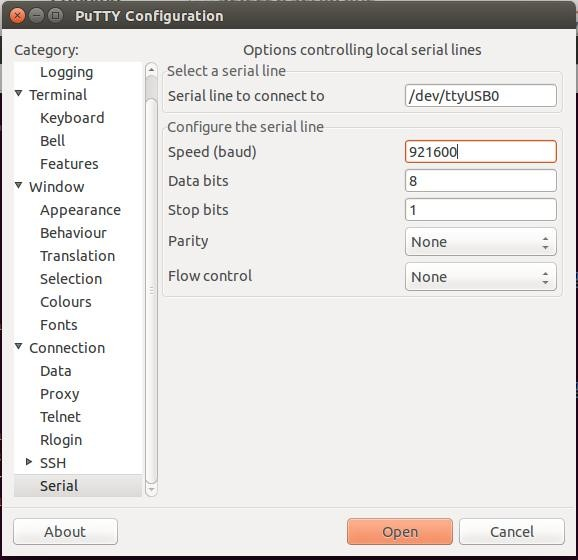Select the Serial category

tap(78, 486)
